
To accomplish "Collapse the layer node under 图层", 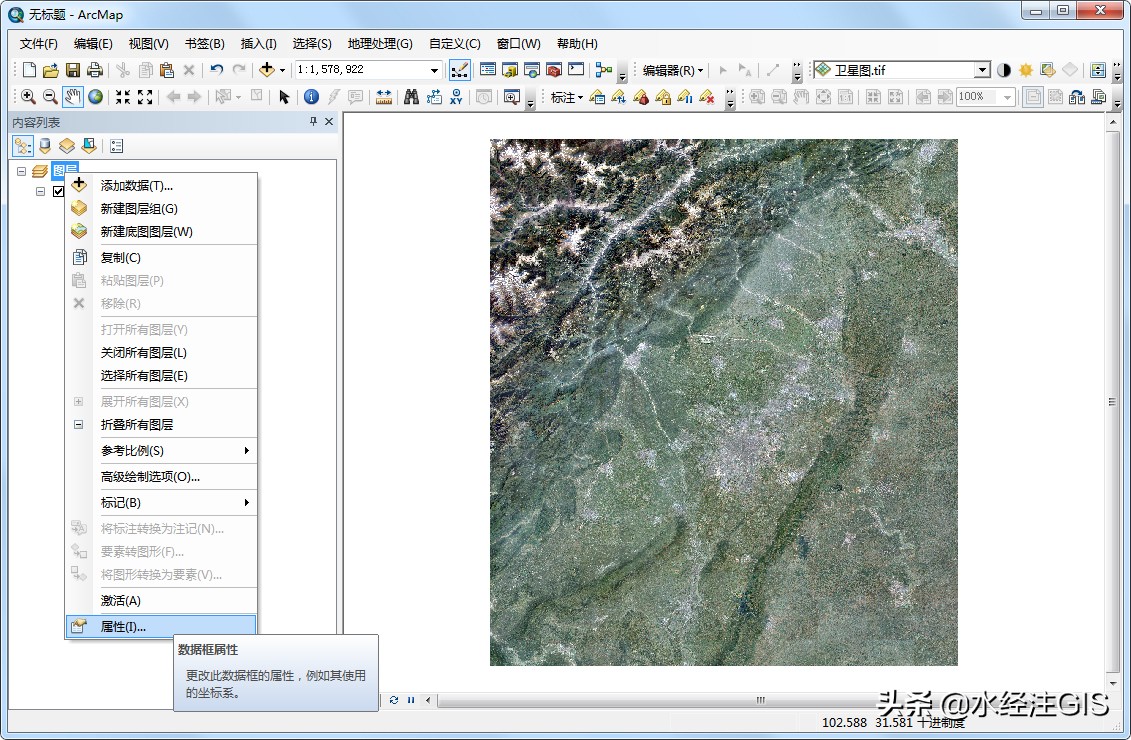I will (40, 191).
